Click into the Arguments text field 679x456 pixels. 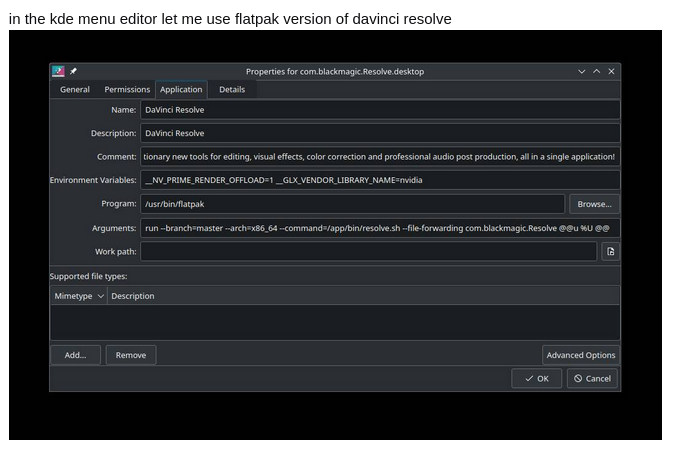pos(380,228)
